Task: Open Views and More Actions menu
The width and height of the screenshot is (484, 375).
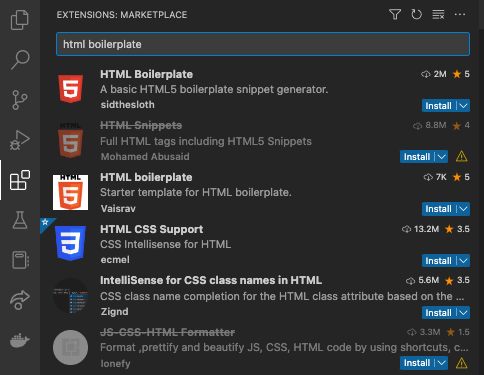Action: pyautogui.click(x=460, y=14)
